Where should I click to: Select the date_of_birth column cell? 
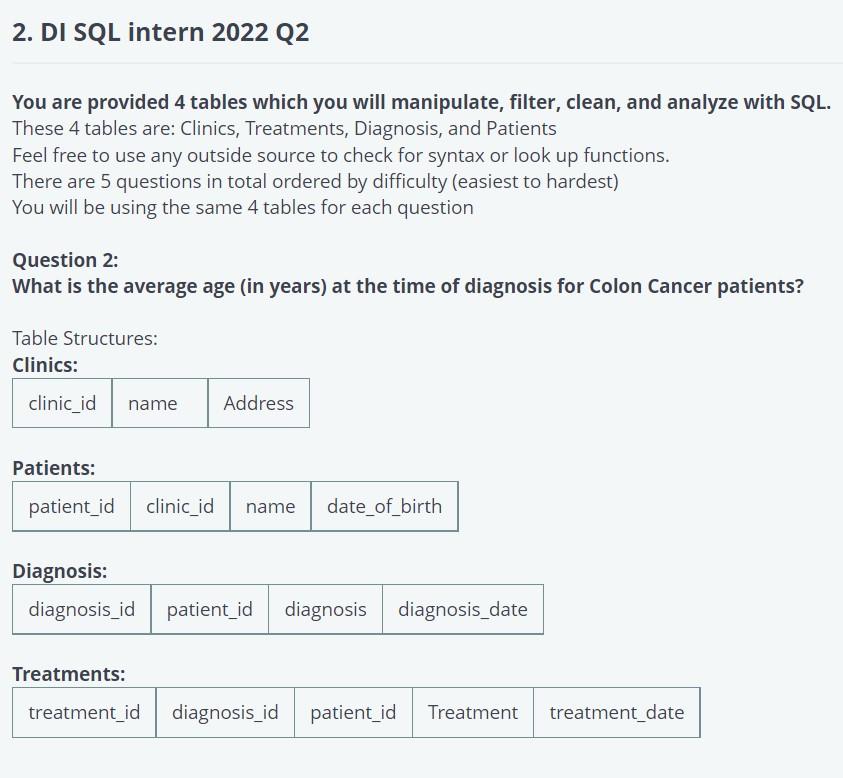(x=384, y=506)
